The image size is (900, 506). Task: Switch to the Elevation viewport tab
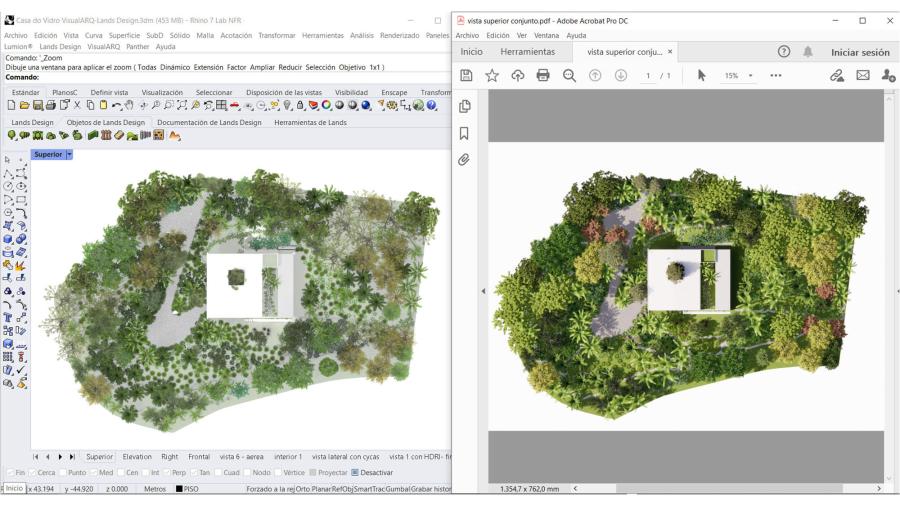click(137, 456)
